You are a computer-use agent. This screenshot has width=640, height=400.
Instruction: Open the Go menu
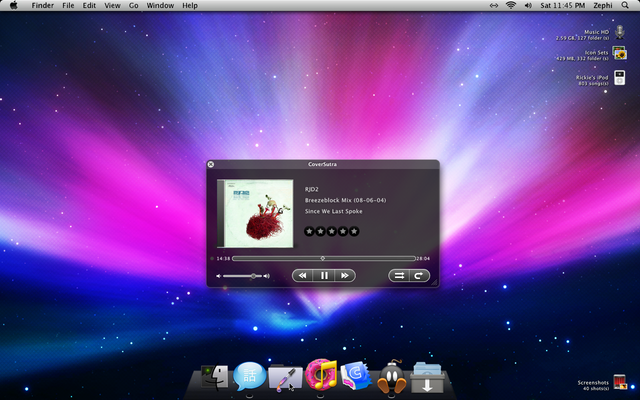(133, 5)
